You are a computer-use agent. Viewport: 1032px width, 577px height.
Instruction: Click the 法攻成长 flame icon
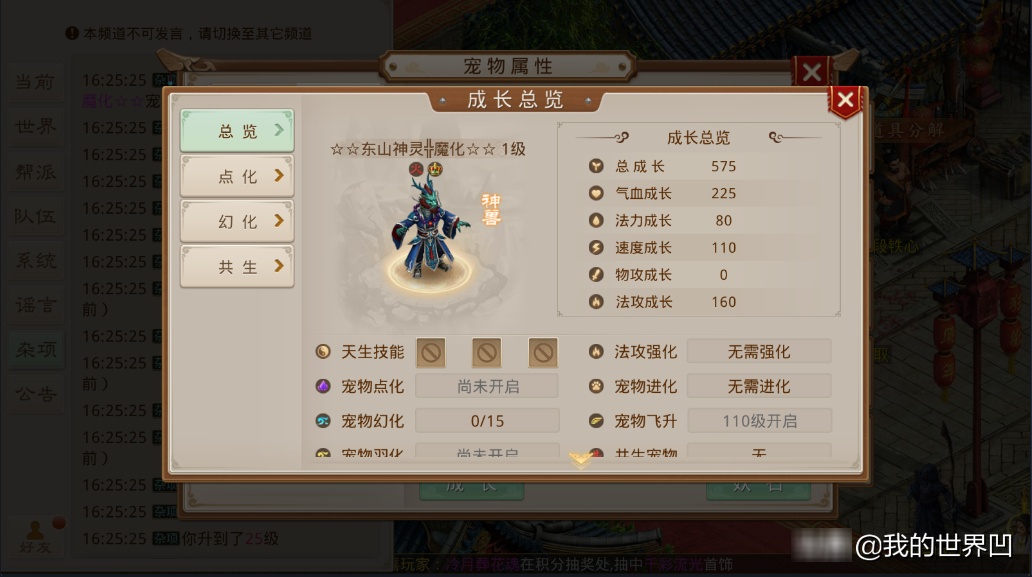pos(596,302)
